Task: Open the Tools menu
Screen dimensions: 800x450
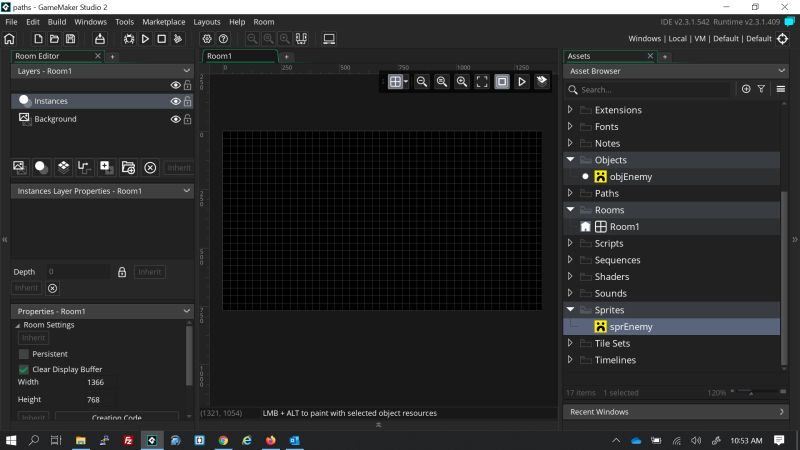Action: point(124,22)
